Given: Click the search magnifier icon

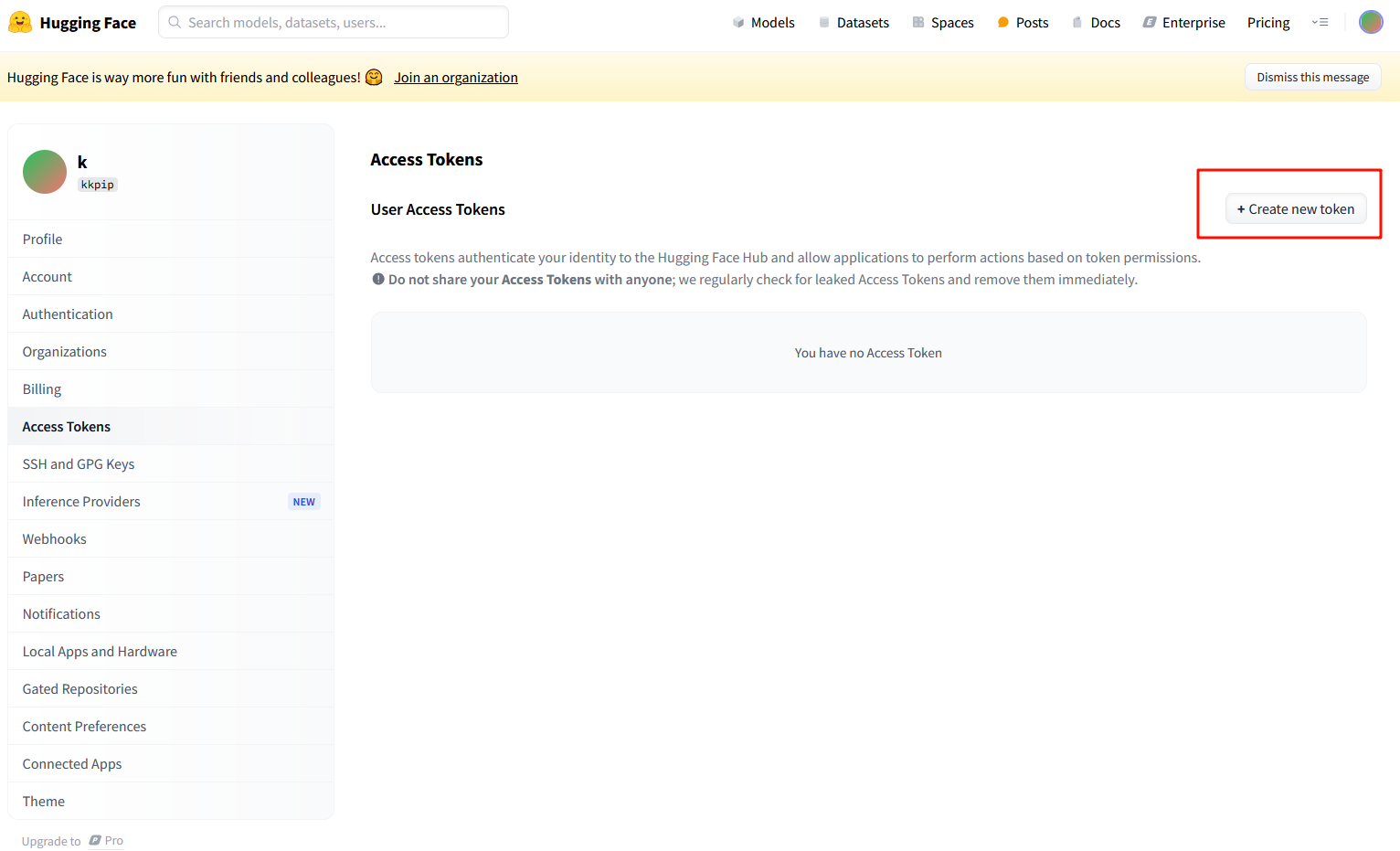Looking at the screenshot, I should pyautogui.click(x=175, y=22).
